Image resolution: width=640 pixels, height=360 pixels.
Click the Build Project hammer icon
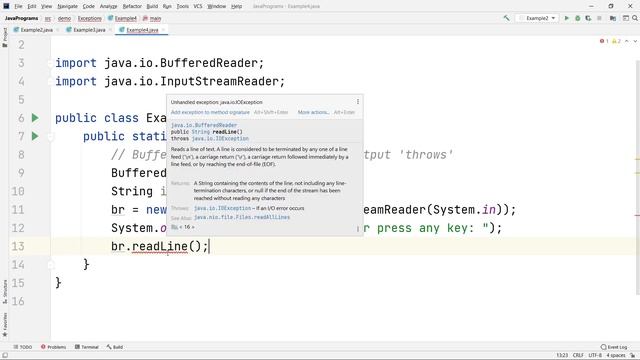click(507, 18)
